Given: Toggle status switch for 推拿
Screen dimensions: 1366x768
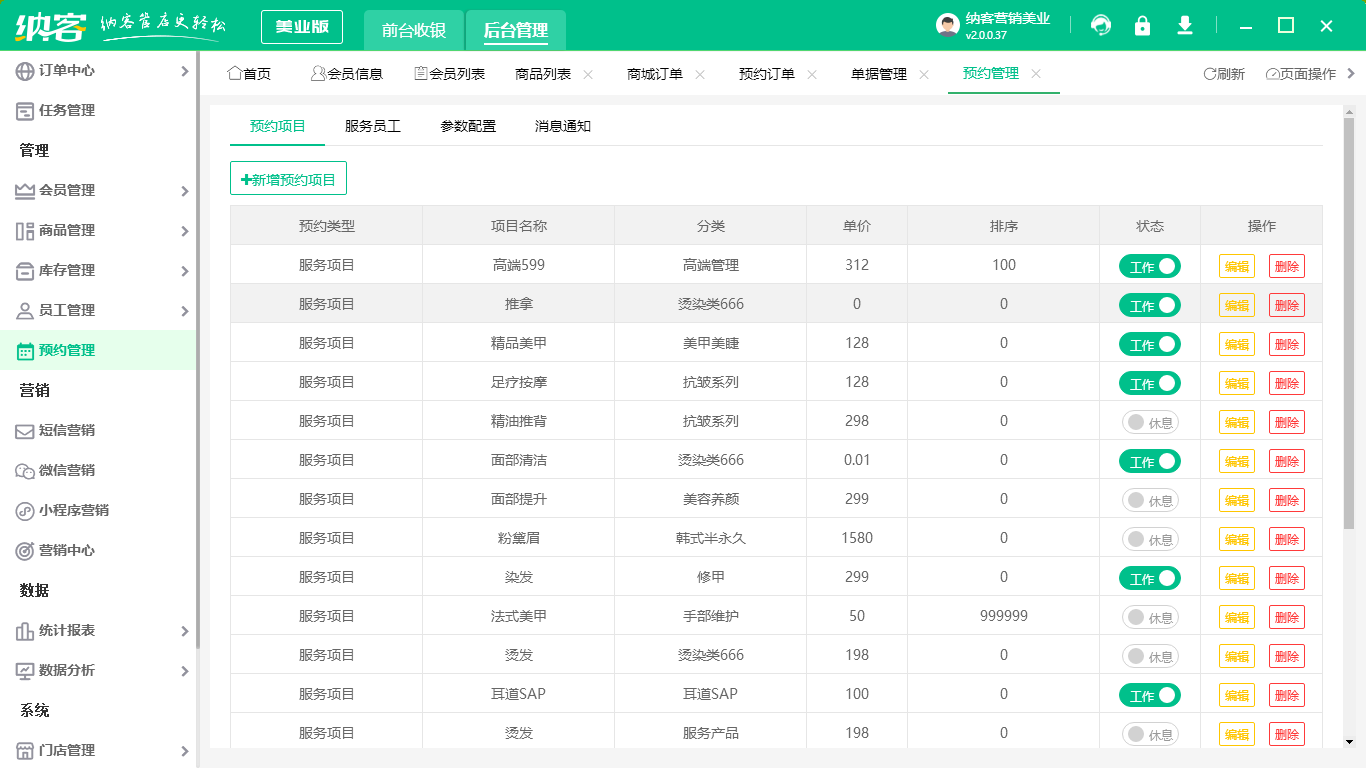Looking at the screenshot, I should pyautogui.click(x=1150, y=305).
